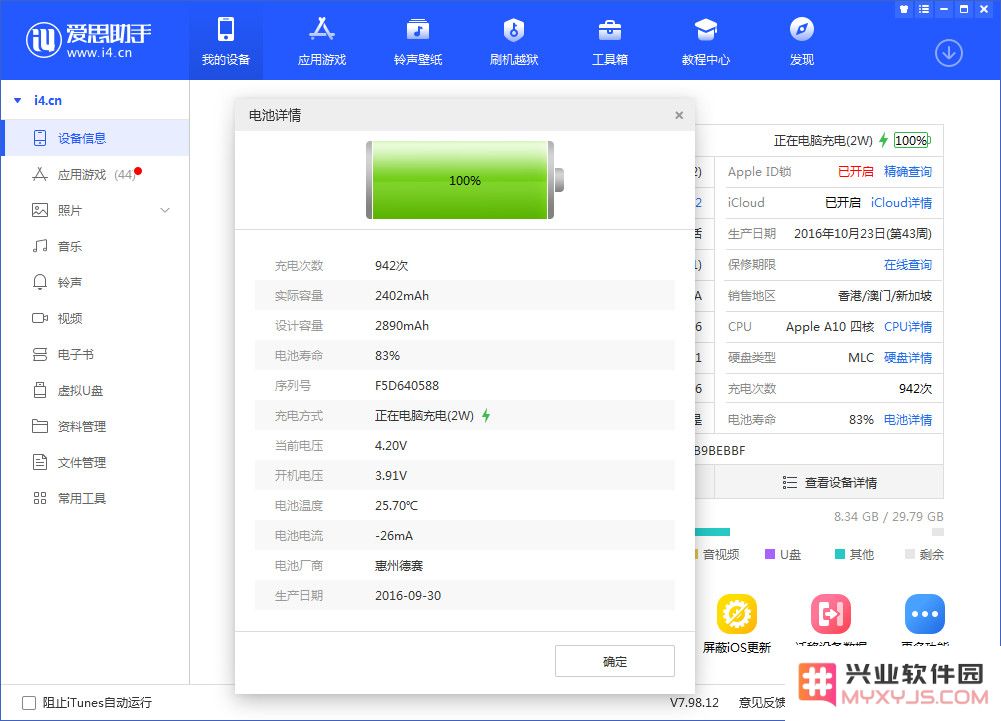Click the 已开启 Apple ID lock status
The height and width of the screenshot is (721, 1001).
tap(855, 171)
